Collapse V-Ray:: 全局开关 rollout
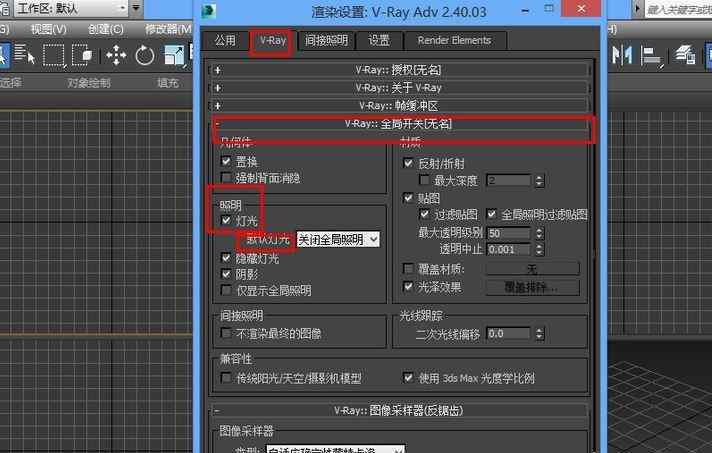Viewport: 712px width, 453px height. (x=400, y=123)
